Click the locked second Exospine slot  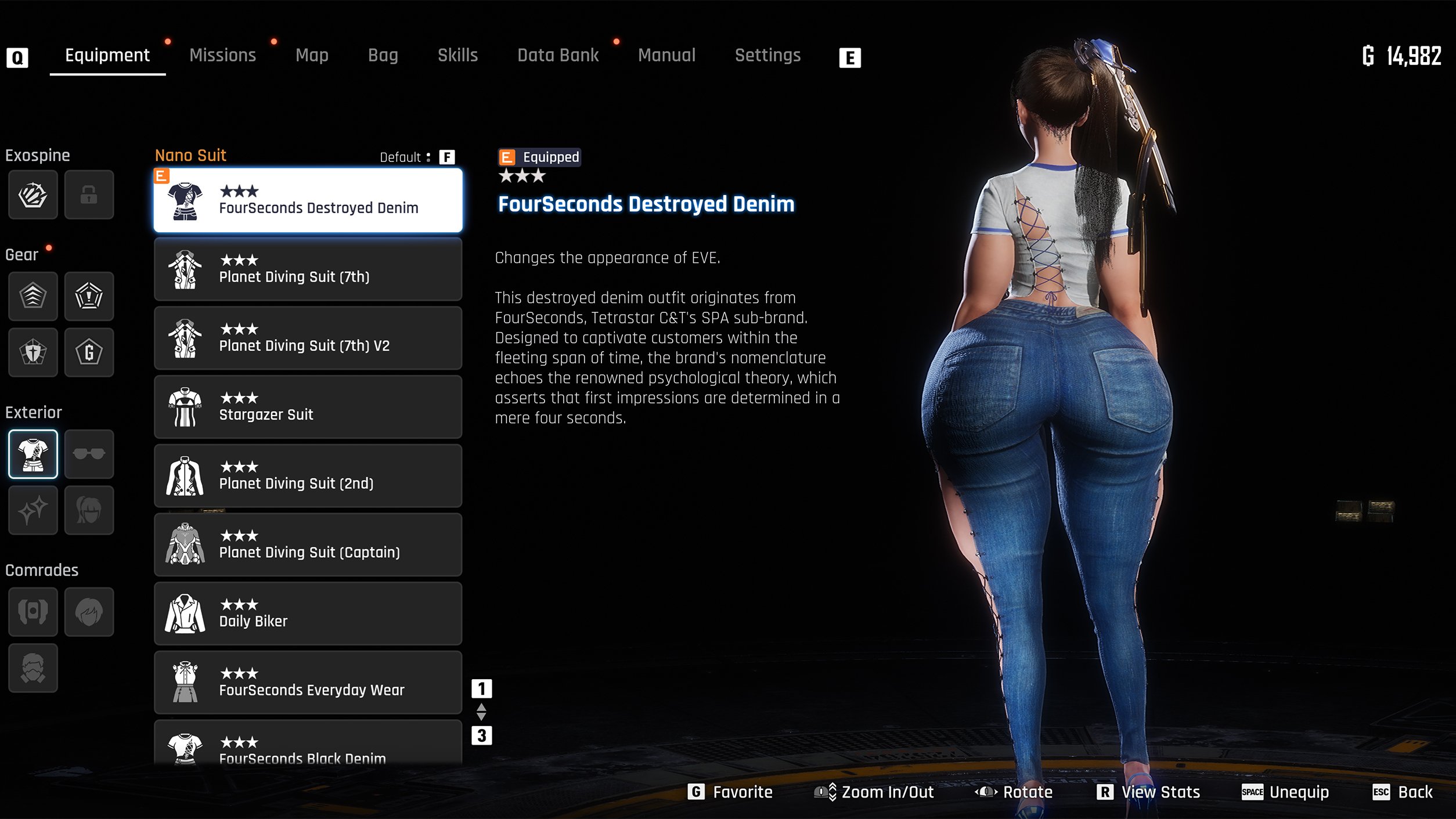point(89,194)
